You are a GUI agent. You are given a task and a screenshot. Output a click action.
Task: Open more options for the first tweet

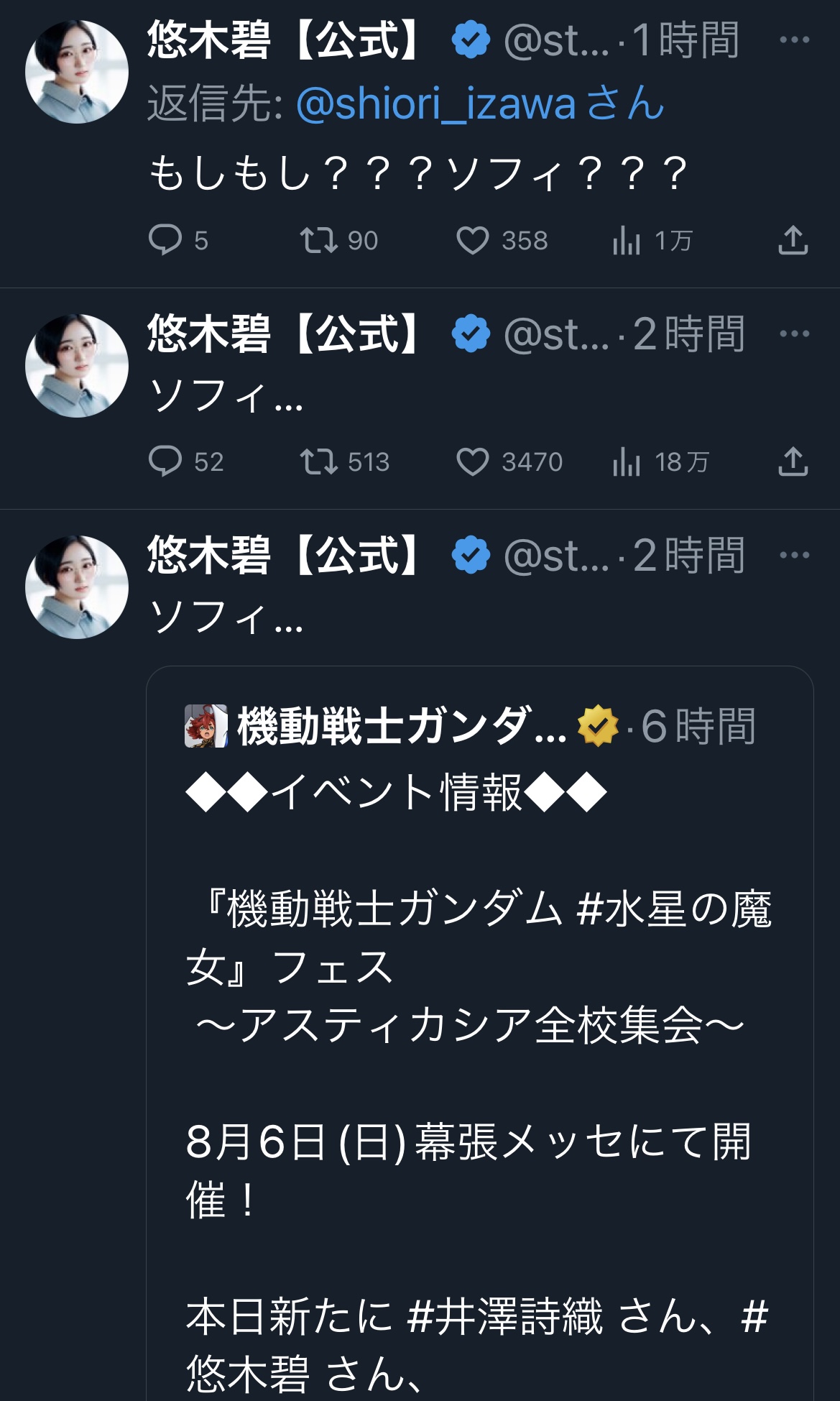click(x=794, y=40)
